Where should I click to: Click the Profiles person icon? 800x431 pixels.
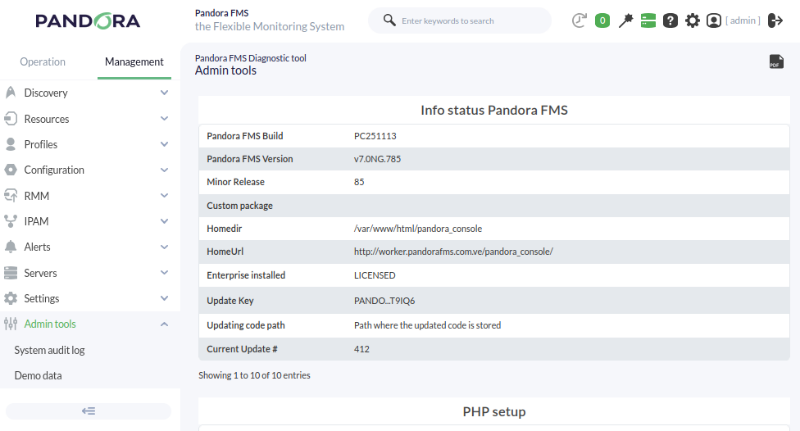pyautogui.click(x=10, y=144)
